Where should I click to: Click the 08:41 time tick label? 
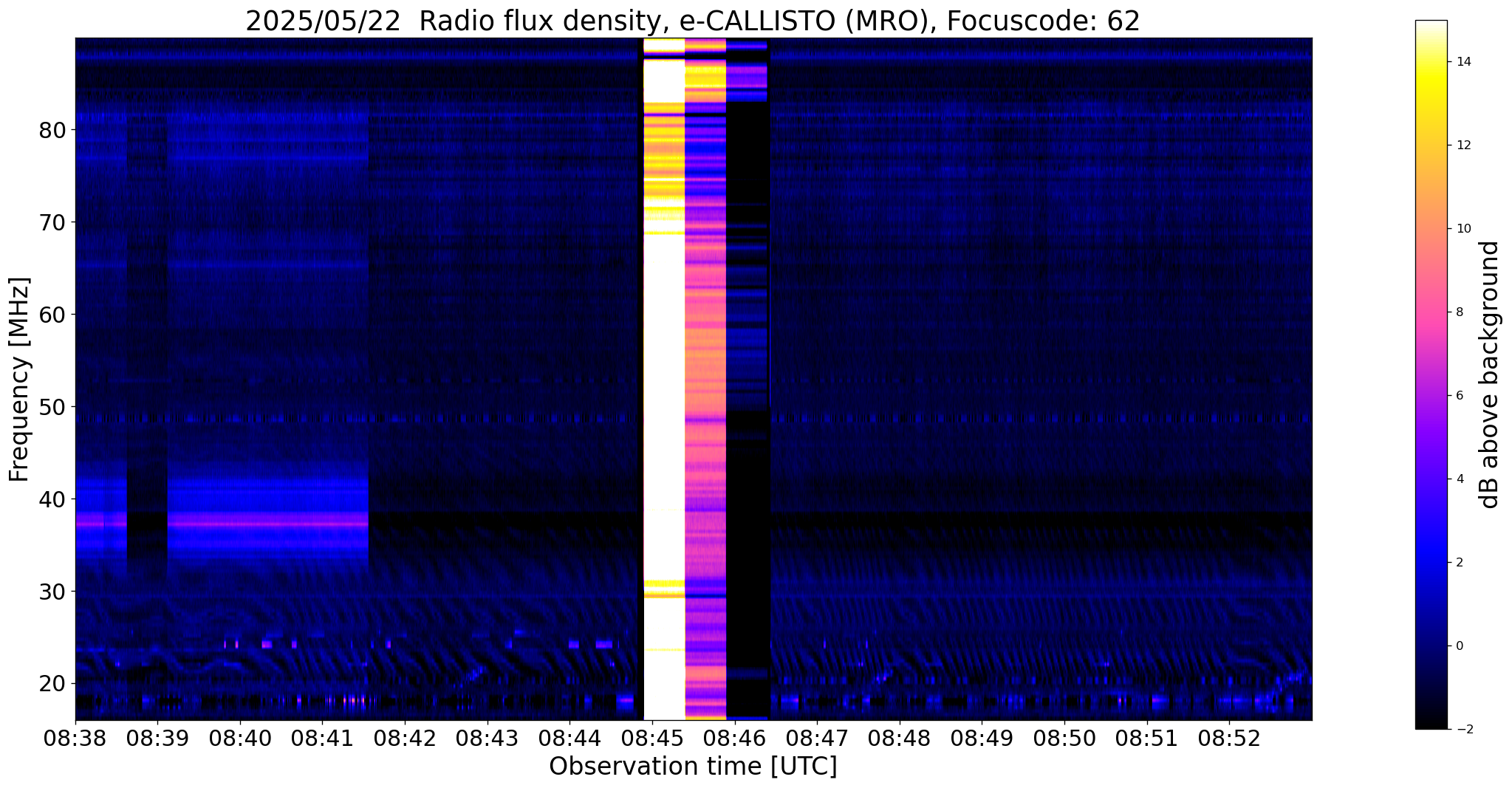tap(322, 739)
